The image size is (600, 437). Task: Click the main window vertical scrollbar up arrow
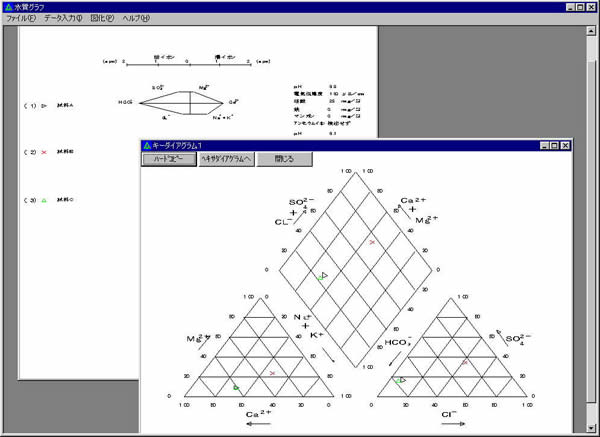592,31
